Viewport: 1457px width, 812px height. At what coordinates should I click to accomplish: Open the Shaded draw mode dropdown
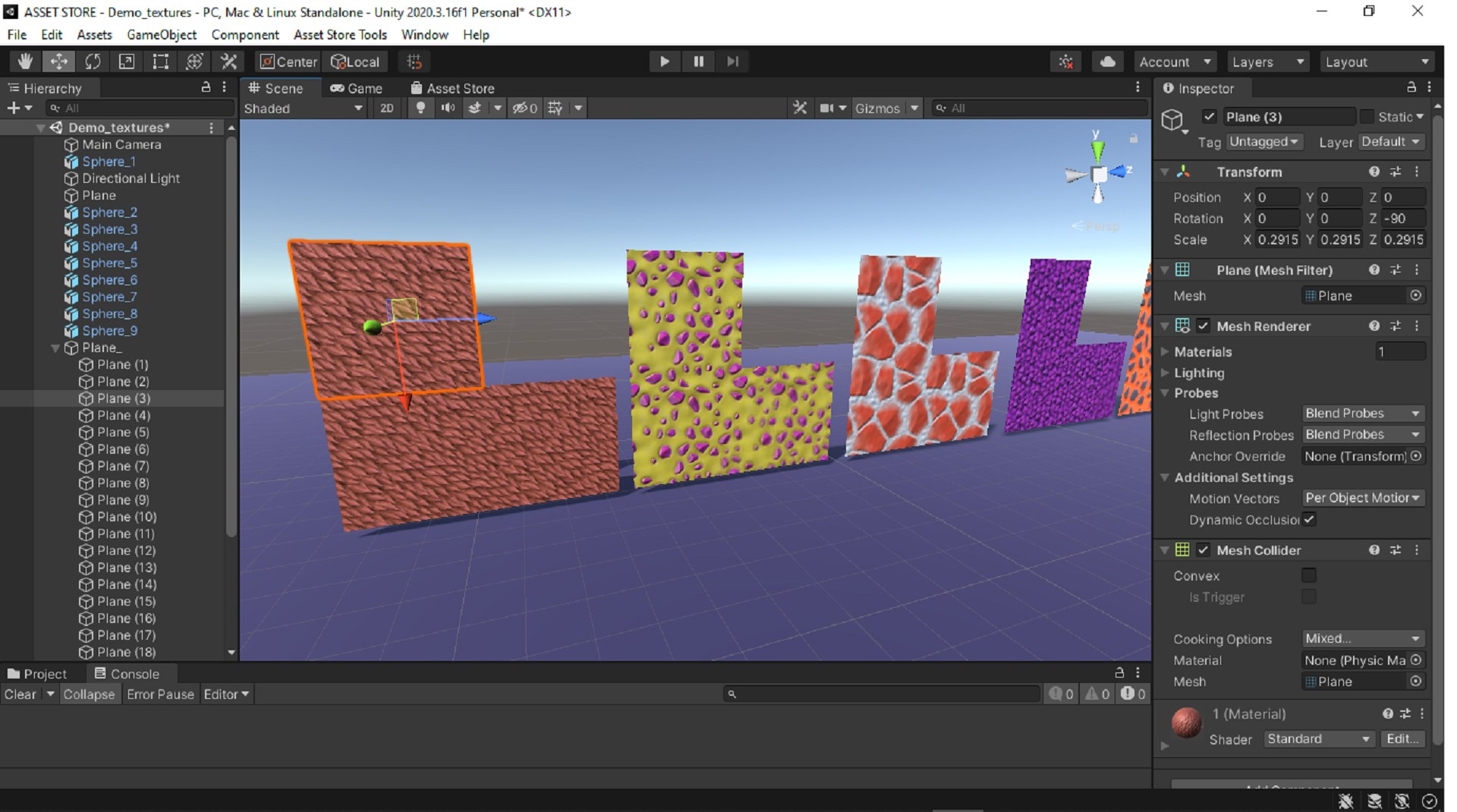click(304, 108)
